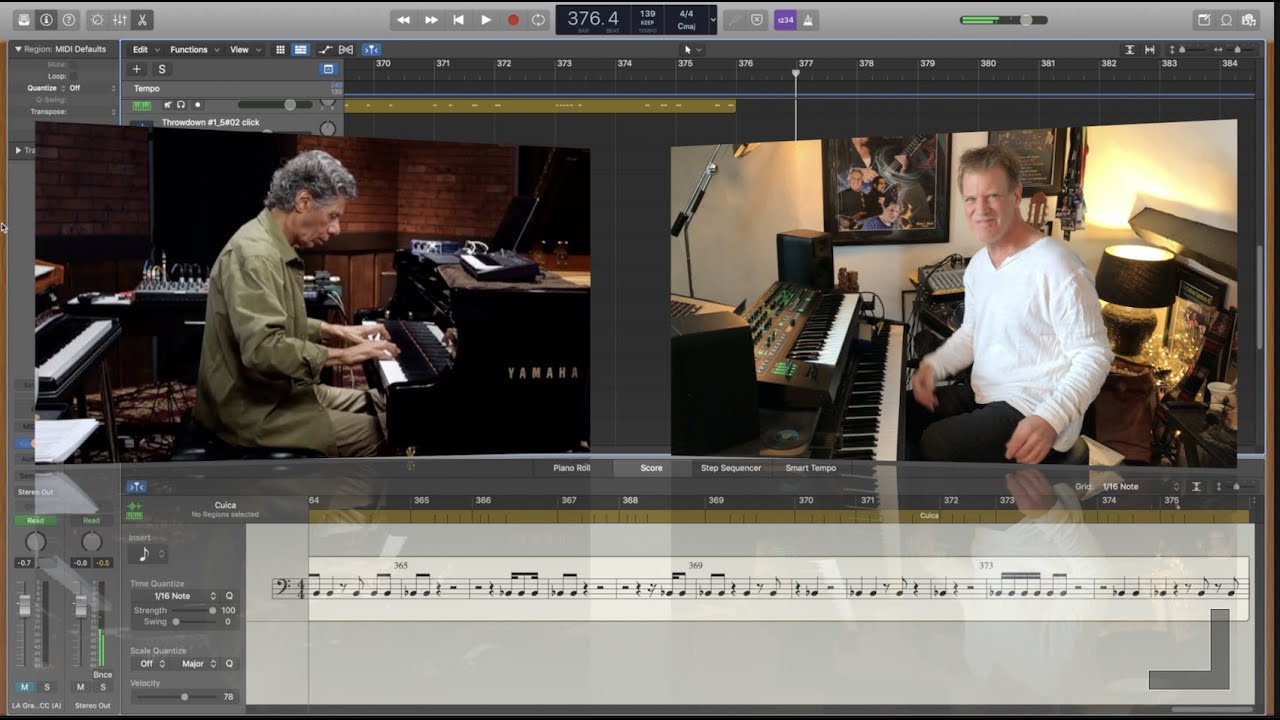Click horizontal auto zoom icon
Viewport: 1280px width, 720px height.
pos(1150,49)
